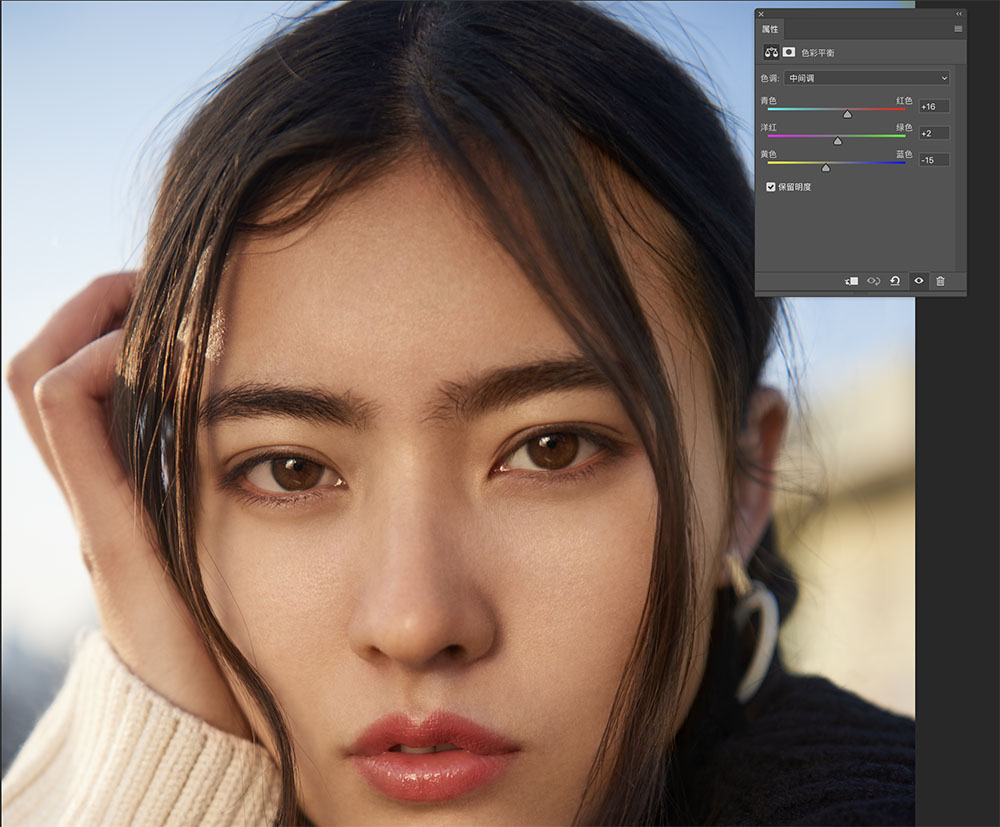Click the +16 cyan-red value field
The width and height of the screenshot is (1000, 827).
click(x=934, y=106)
